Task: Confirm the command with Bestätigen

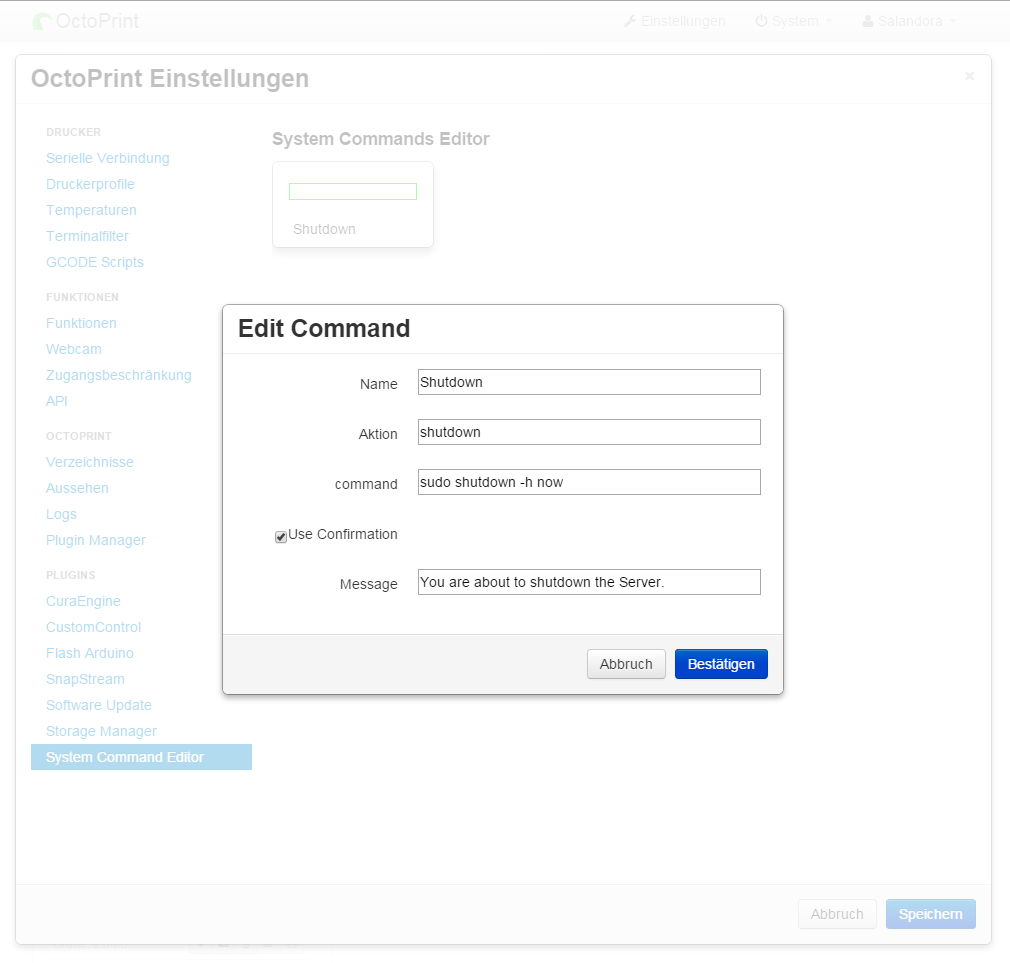Action: [721, 664]
